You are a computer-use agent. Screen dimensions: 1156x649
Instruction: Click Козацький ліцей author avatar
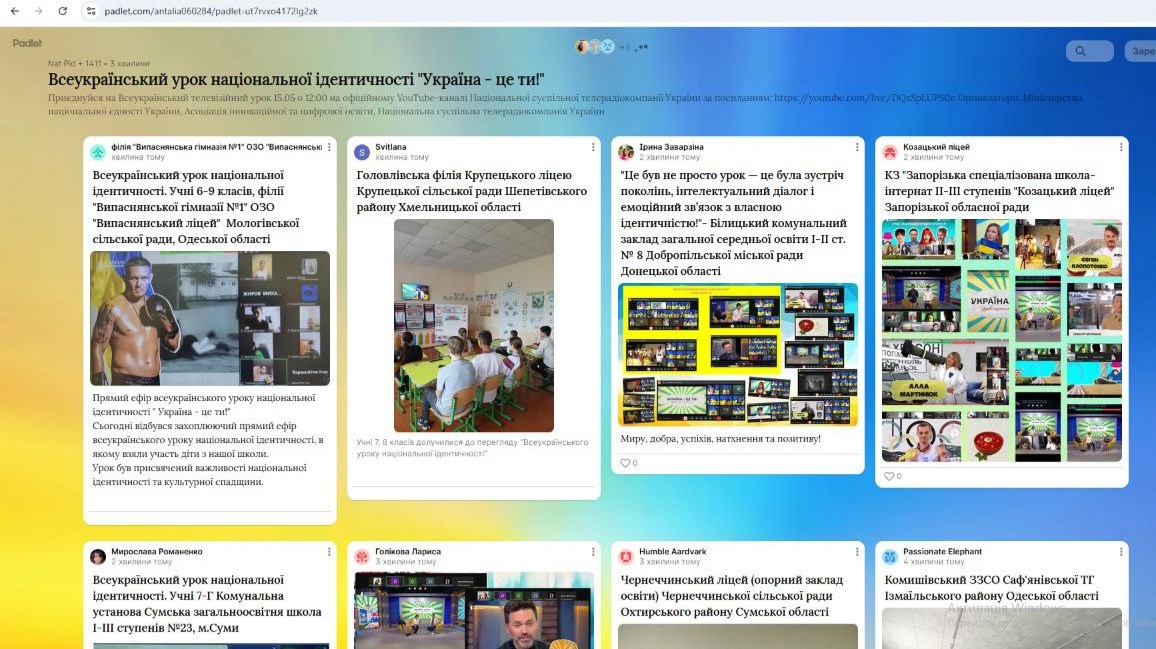(890, 152)
